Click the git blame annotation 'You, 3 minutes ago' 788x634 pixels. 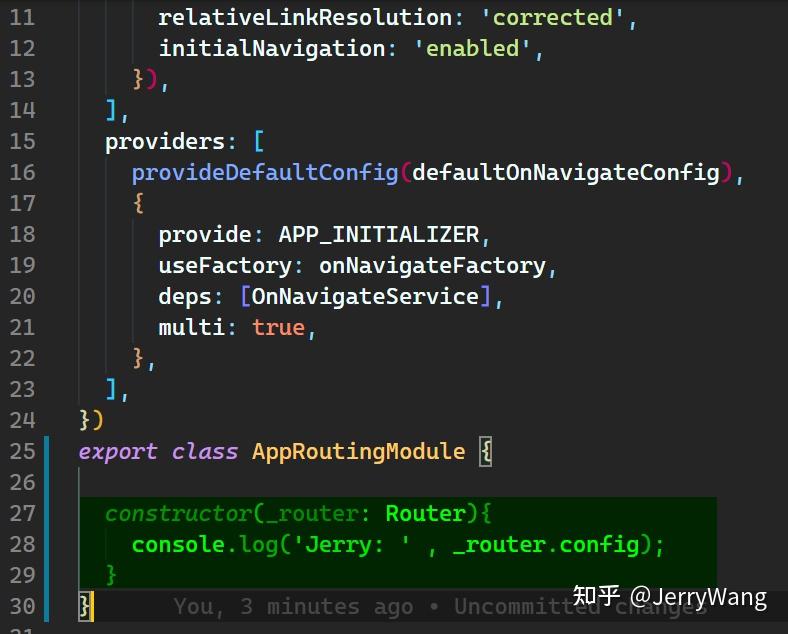(x=292, y=606)
